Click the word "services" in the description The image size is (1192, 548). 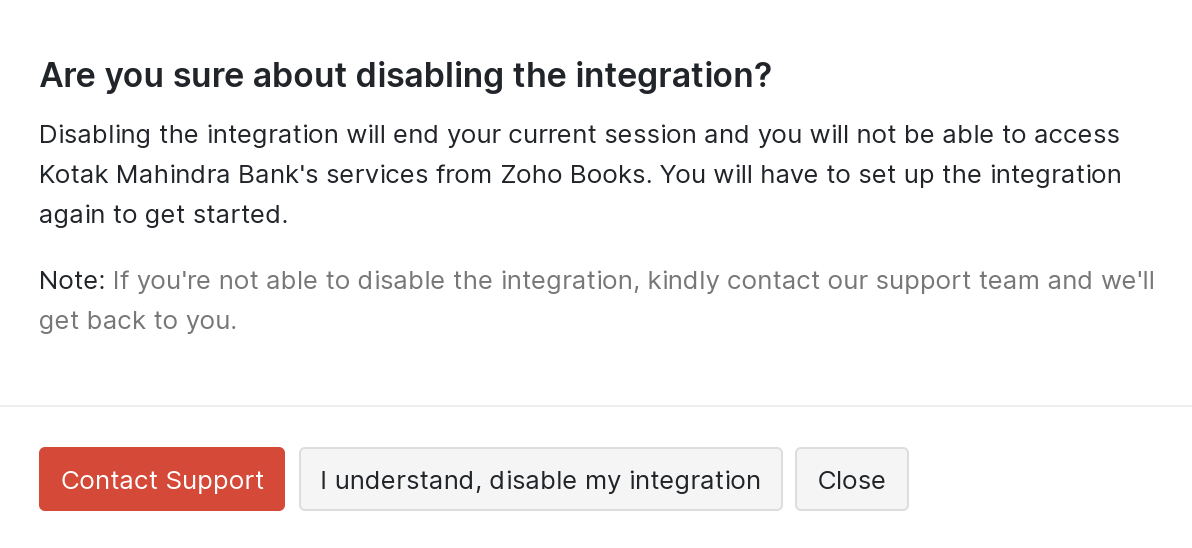(376, 175)
